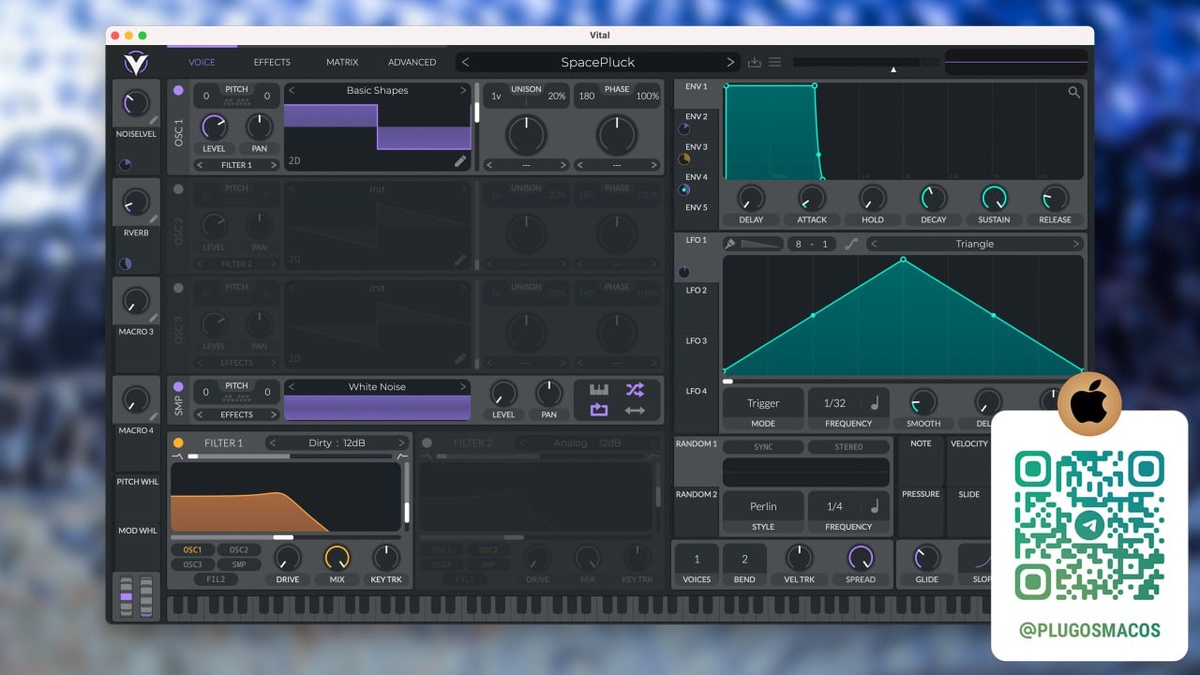Image resolution: width=1200 pixels, height=675 pixels.
Task: Click the Filter 1 low-pass shape icon
Action: click(x=177, y=456)
